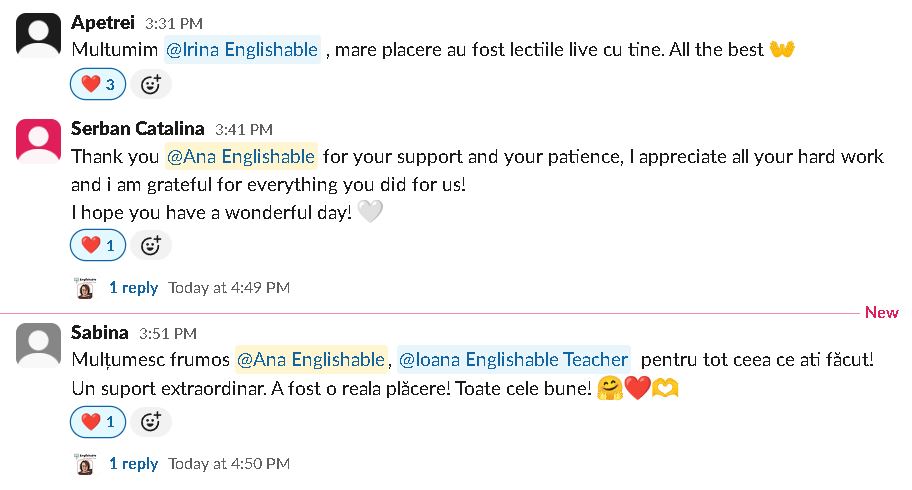The width and height of the screenshot is (912, 490).
Task: Toggle heart reaction on Sabina's message
Action: point(98,422)
